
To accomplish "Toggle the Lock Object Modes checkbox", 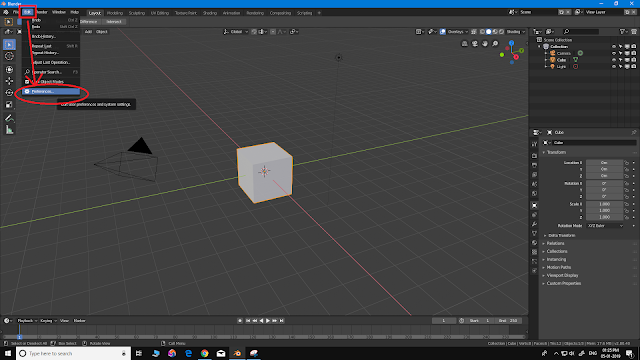I will (x=27, y=82).
